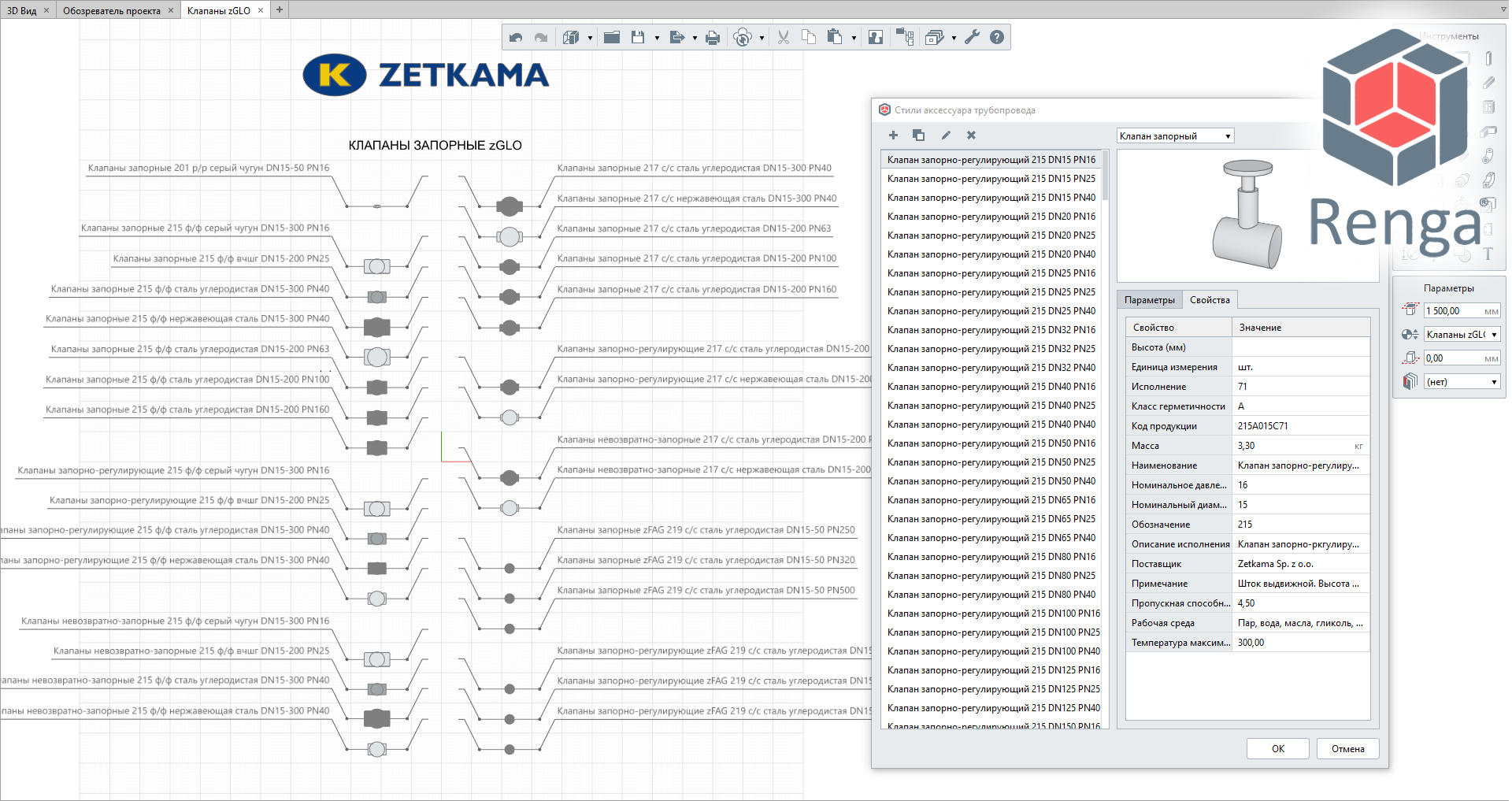The width and height of the screenshot is (1512, 801).
Task: Open the styles management stacked-cards icon
Action: (935, 37)
